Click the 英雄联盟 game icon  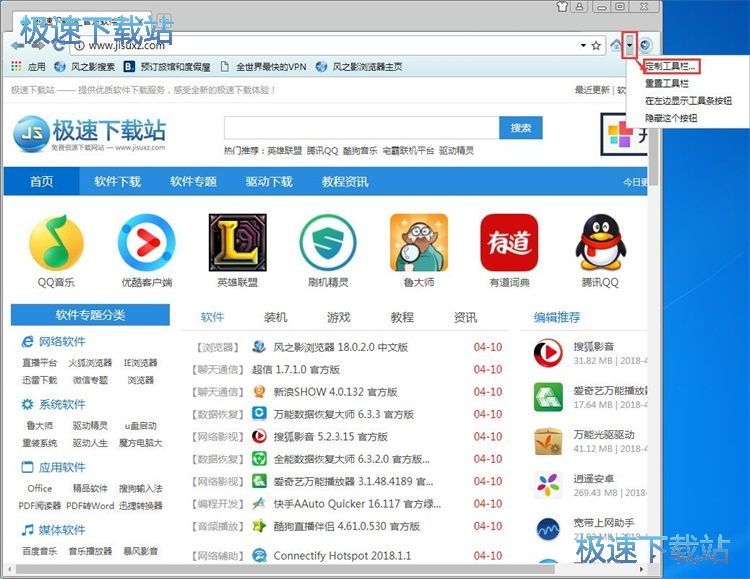coord(237,243)
